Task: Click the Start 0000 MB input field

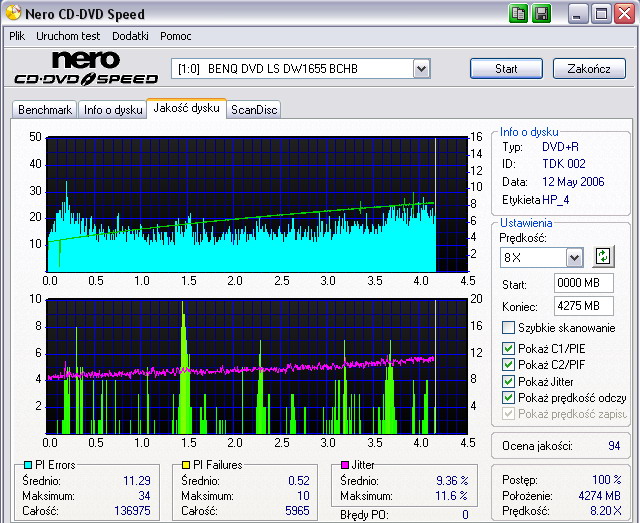Action: click(584, 283)
